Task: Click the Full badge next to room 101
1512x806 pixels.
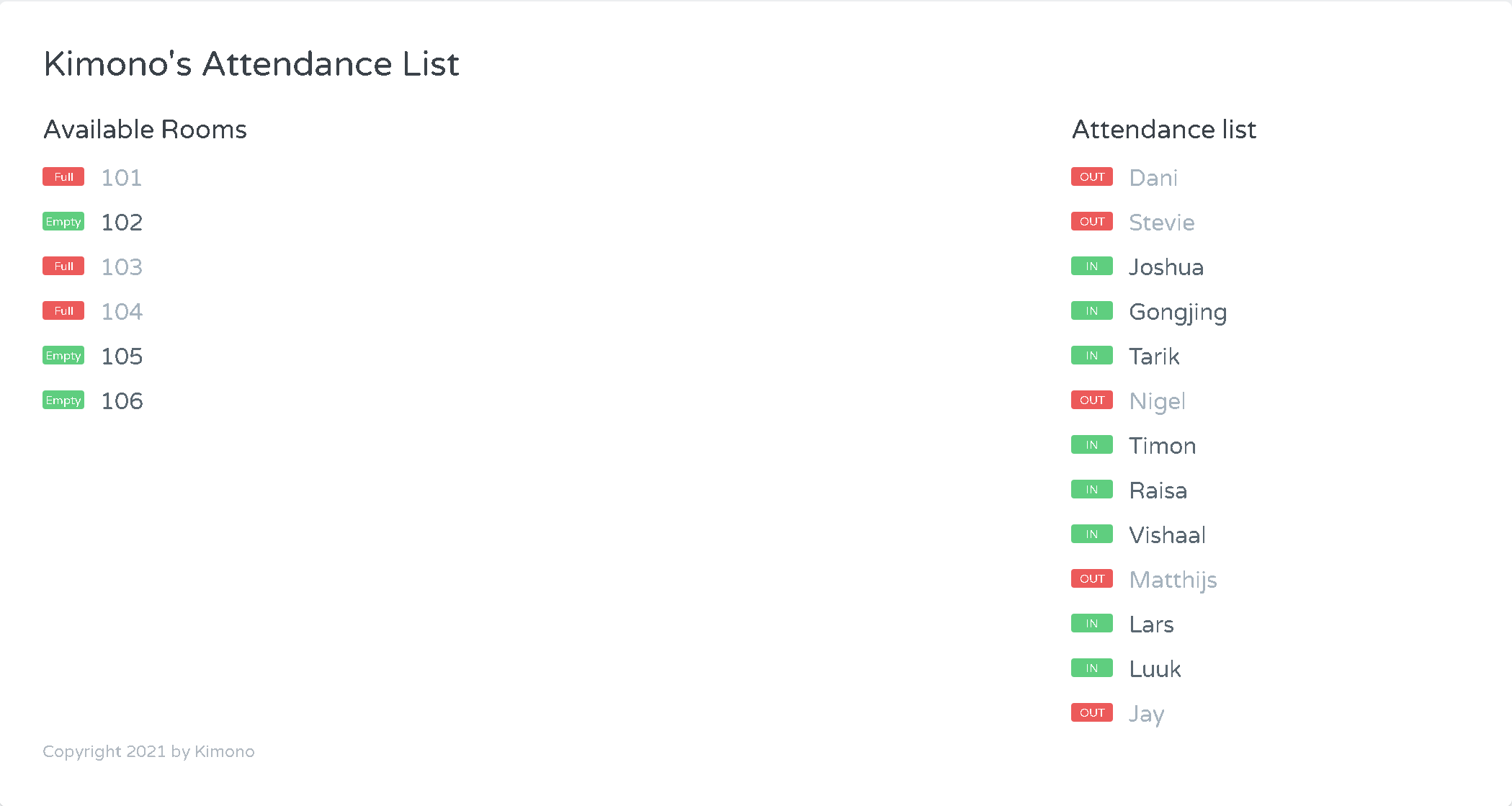Action: click(x=63, y=176)
